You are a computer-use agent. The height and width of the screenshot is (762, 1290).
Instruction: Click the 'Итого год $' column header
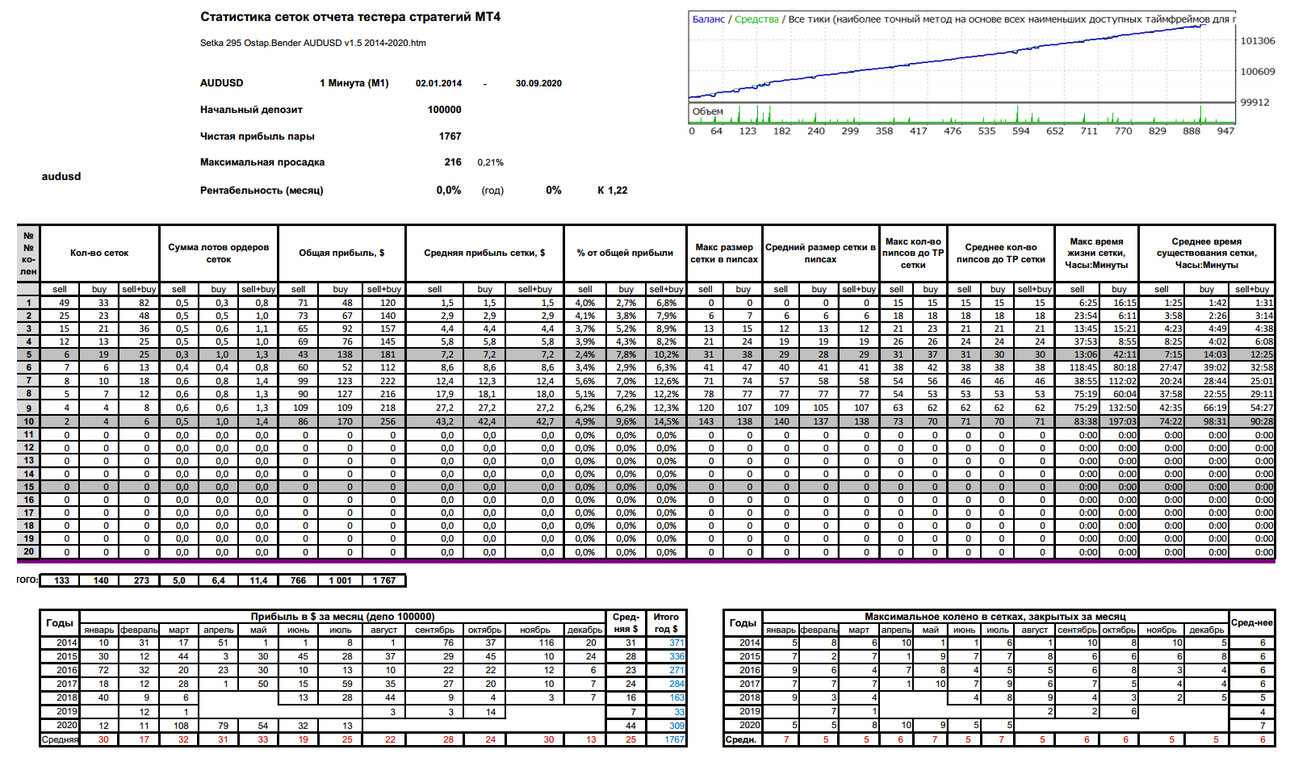pos(664,622)
